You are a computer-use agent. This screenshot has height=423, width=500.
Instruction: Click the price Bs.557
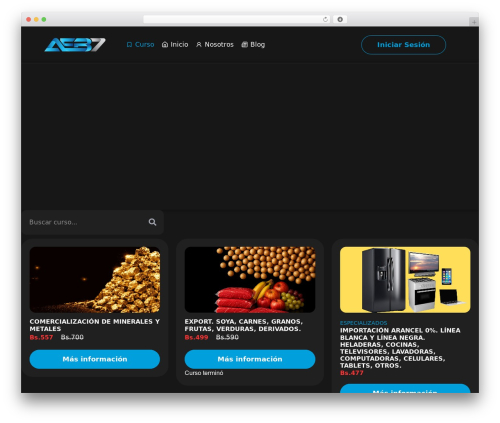pos(41,337)
